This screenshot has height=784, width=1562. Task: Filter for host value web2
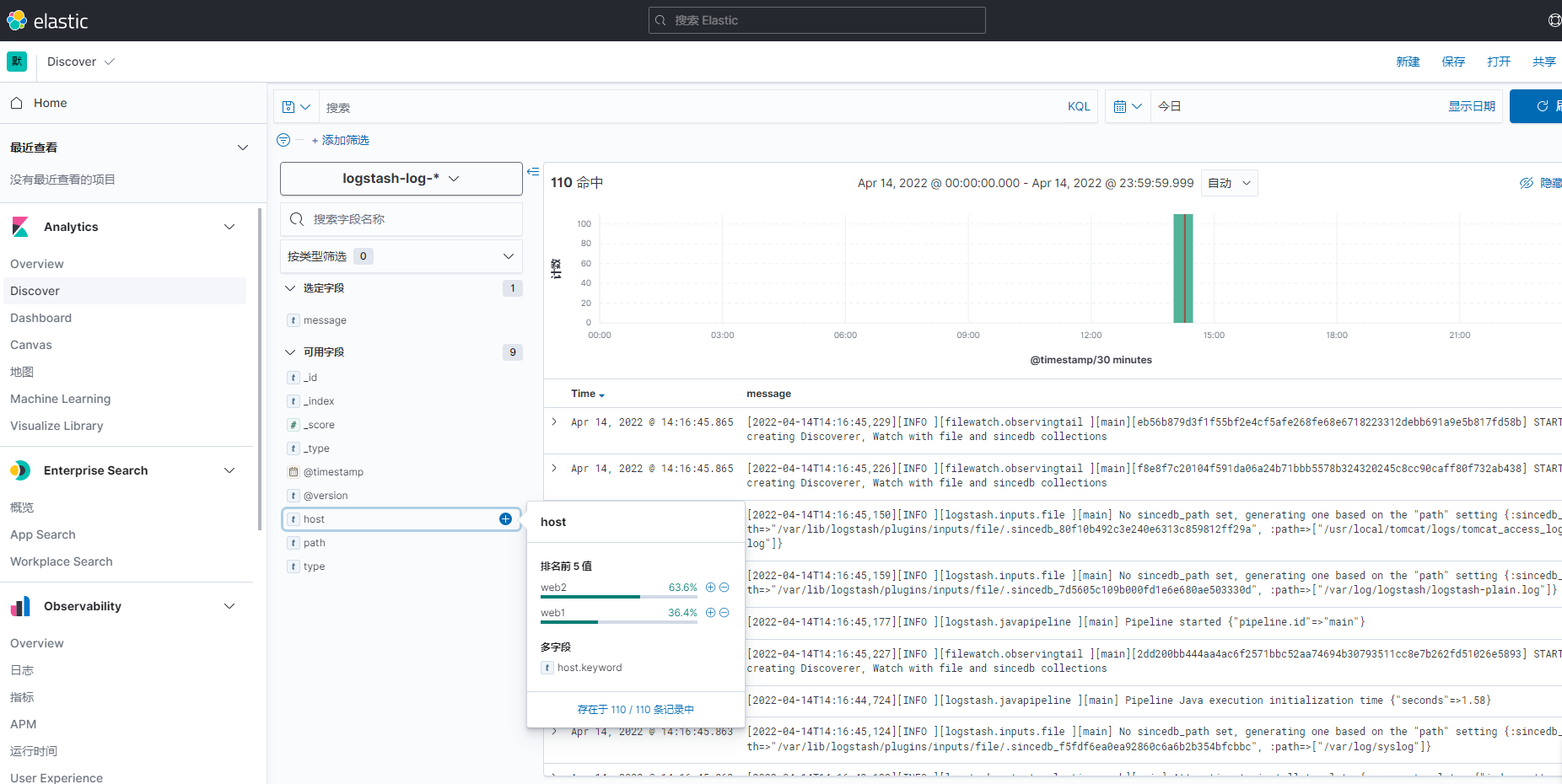point(710,588)
